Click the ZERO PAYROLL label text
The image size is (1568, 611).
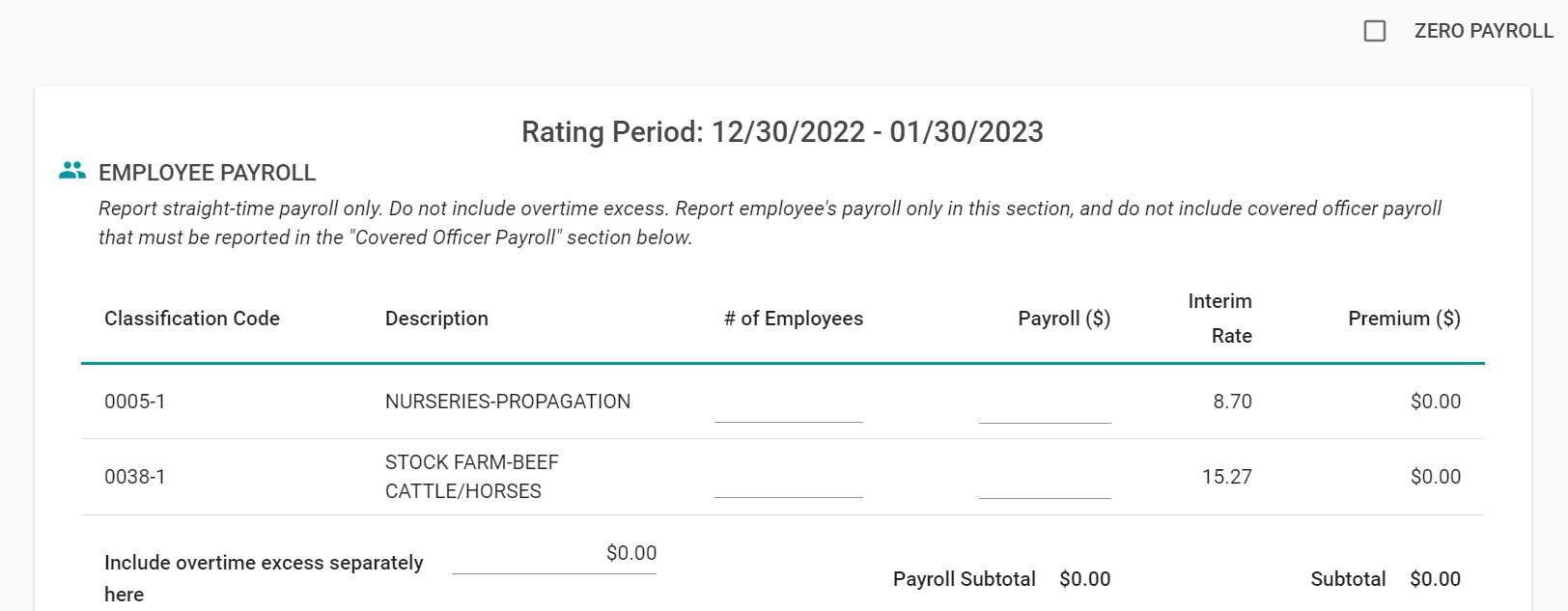[x=1483, y=31]
